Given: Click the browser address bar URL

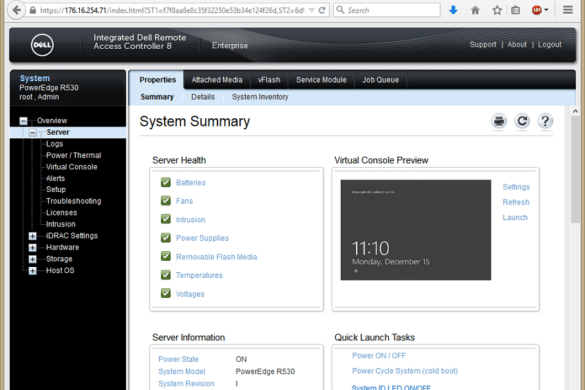Looking at the screenshot, I should [172, 10].
